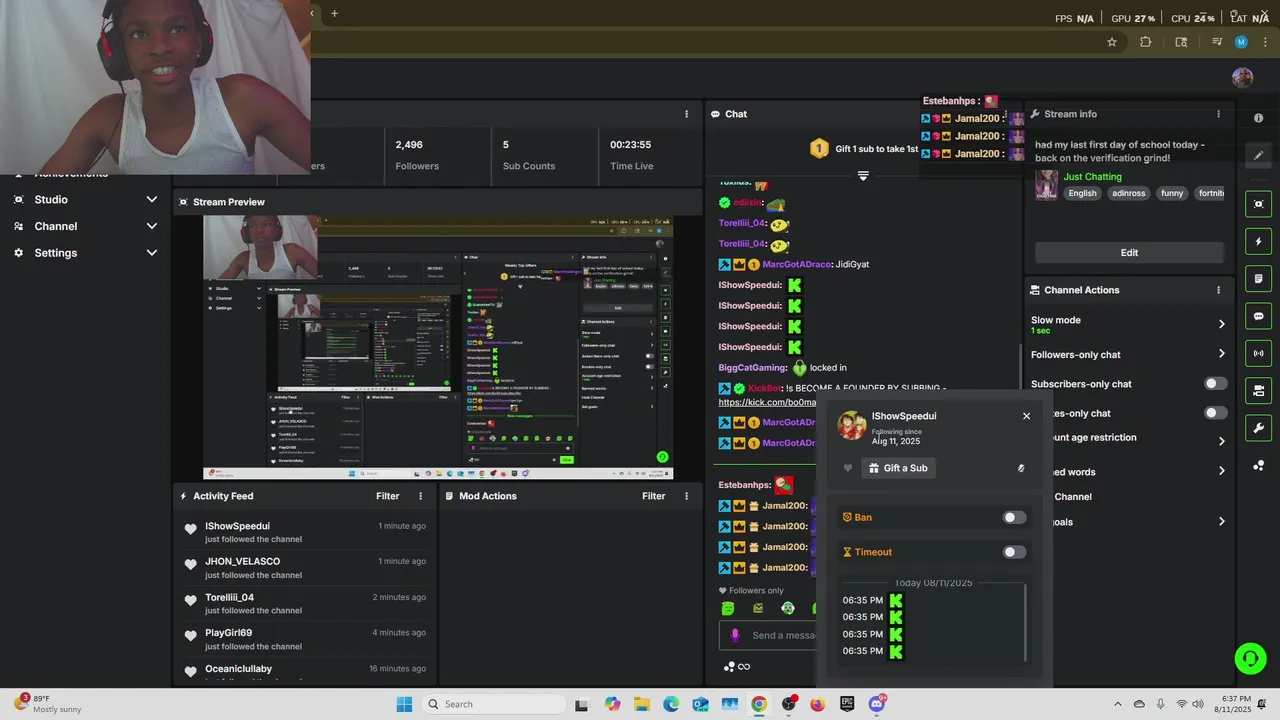Screen dimensions: 1280x720
Task: Open Followers-only chat options arrow
Action: click(1221, 354)
